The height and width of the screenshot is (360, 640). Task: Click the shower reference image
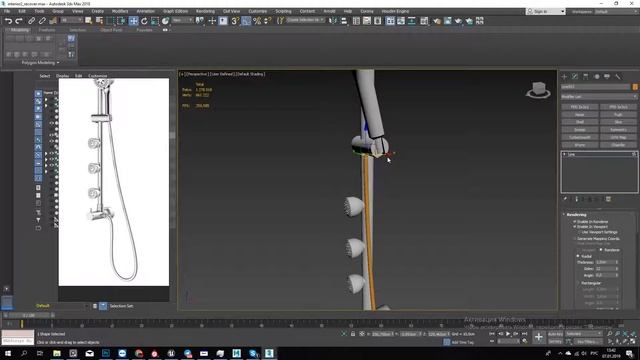pos(114,182)
